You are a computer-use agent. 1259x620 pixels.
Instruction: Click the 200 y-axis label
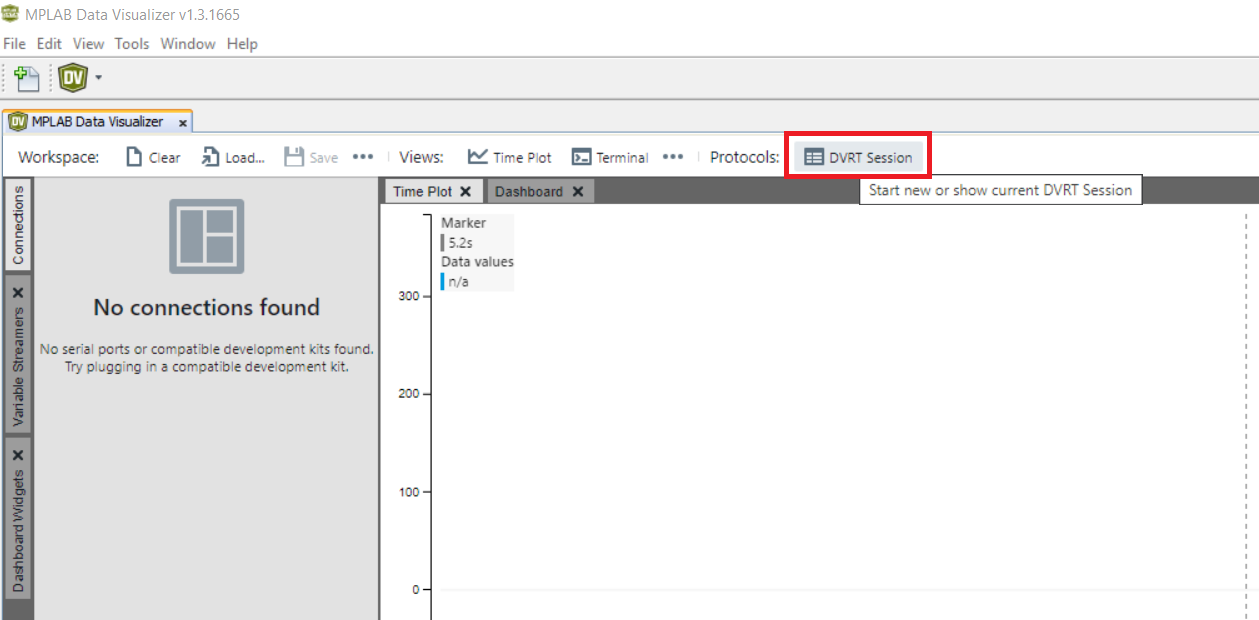click(408, 394)
